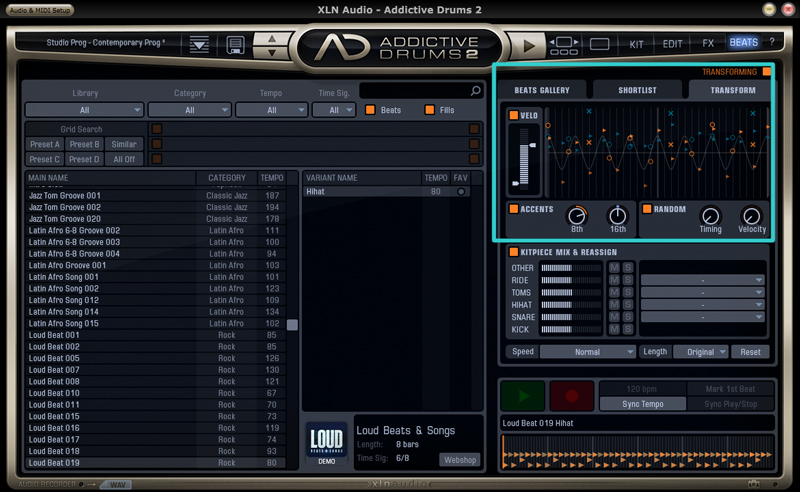The width and height of the screenshot is (800, 492).
Task: Open the Length Original dropdown
Action: pyautogui.click(x=701, y=352)
